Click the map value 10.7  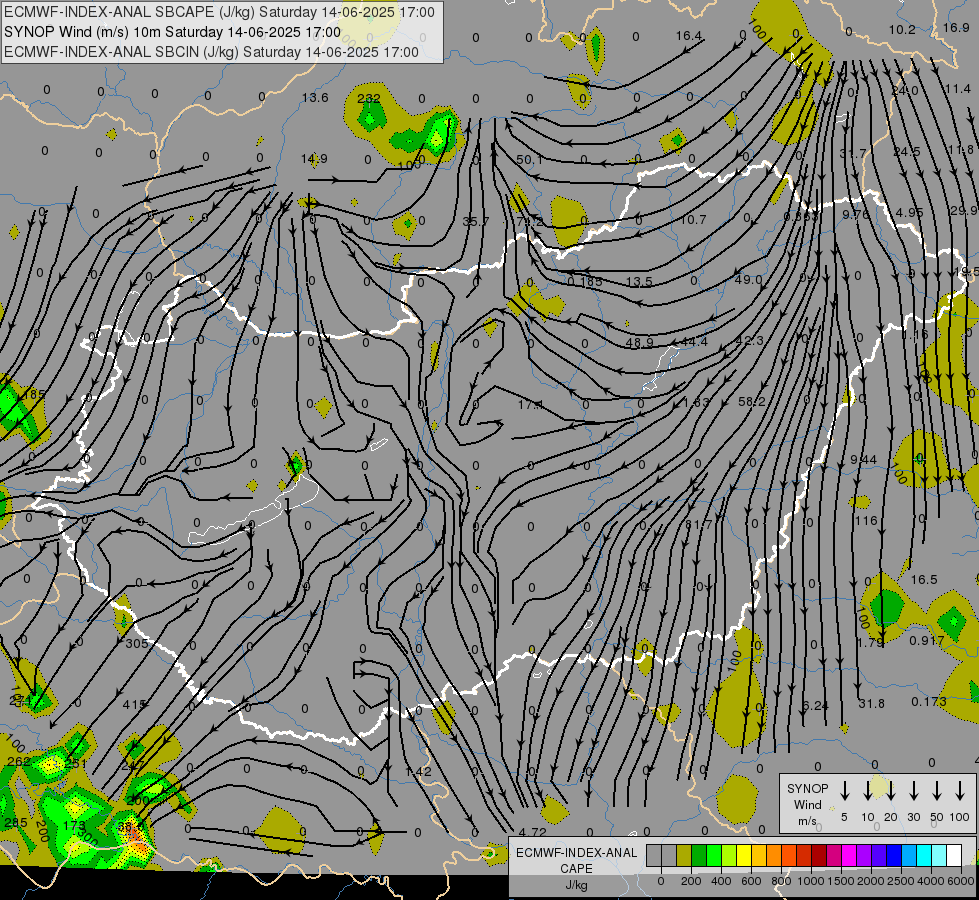[x=693, y=219]
